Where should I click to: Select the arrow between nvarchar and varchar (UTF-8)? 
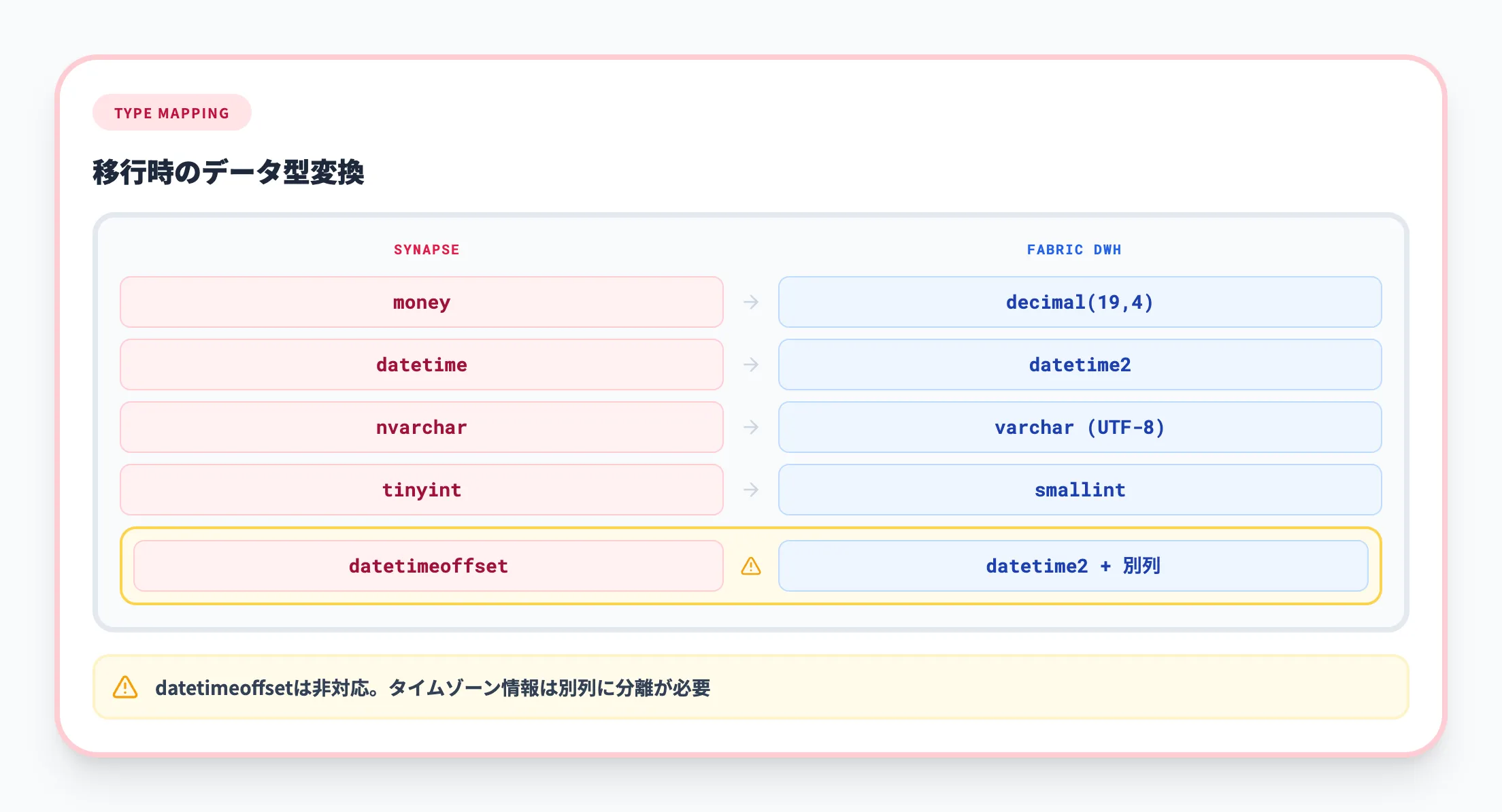[x=750, y=427]
